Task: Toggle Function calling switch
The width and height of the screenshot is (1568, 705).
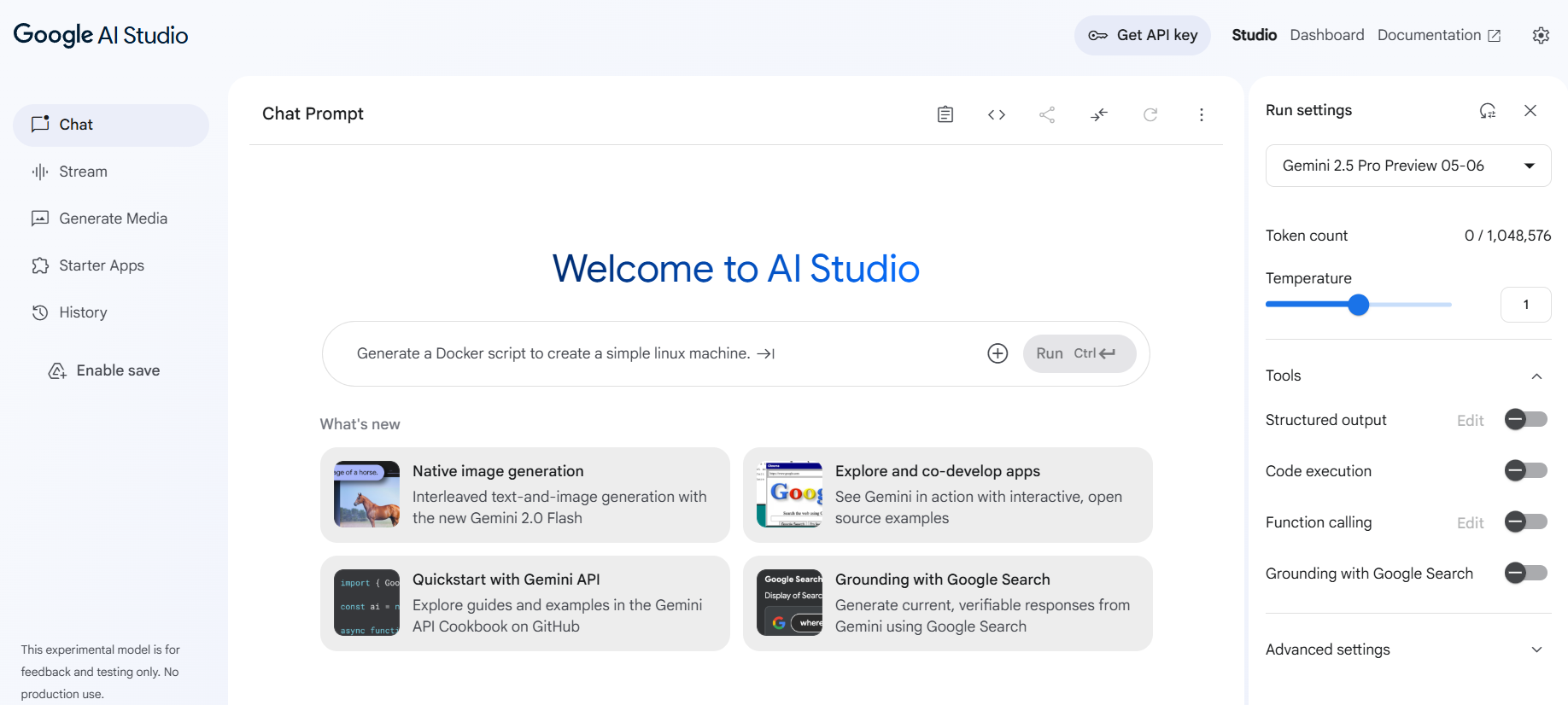Action: pos(1525,521)
